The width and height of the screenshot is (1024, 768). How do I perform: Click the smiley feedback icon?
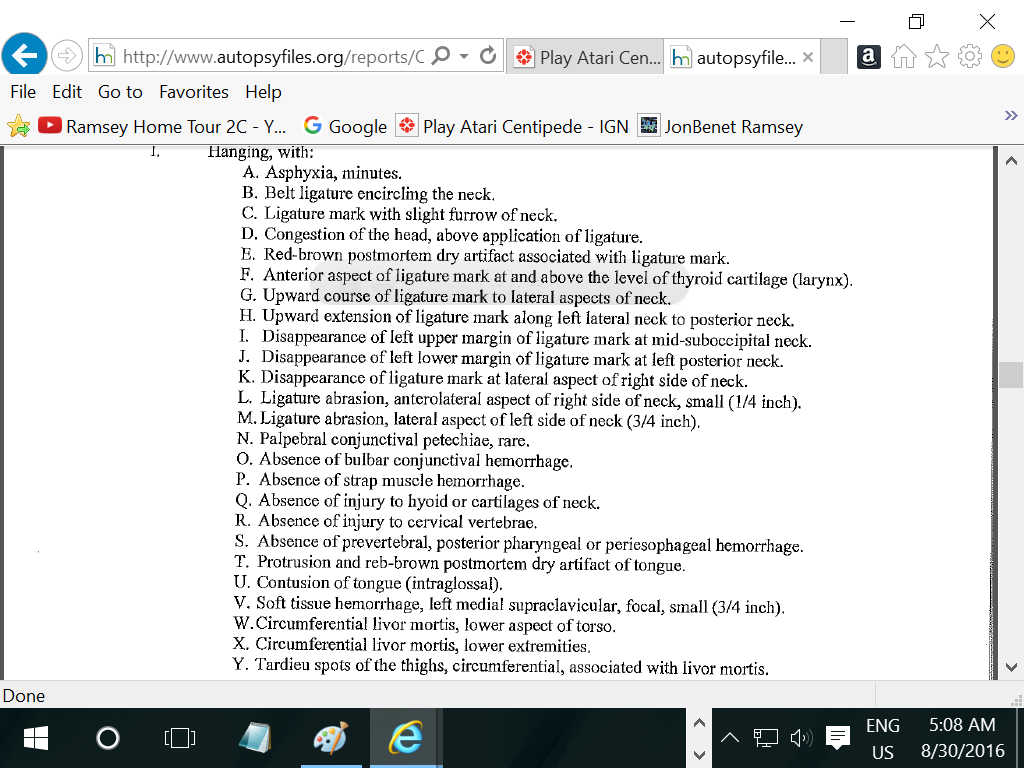click(x=1002, y=57)
